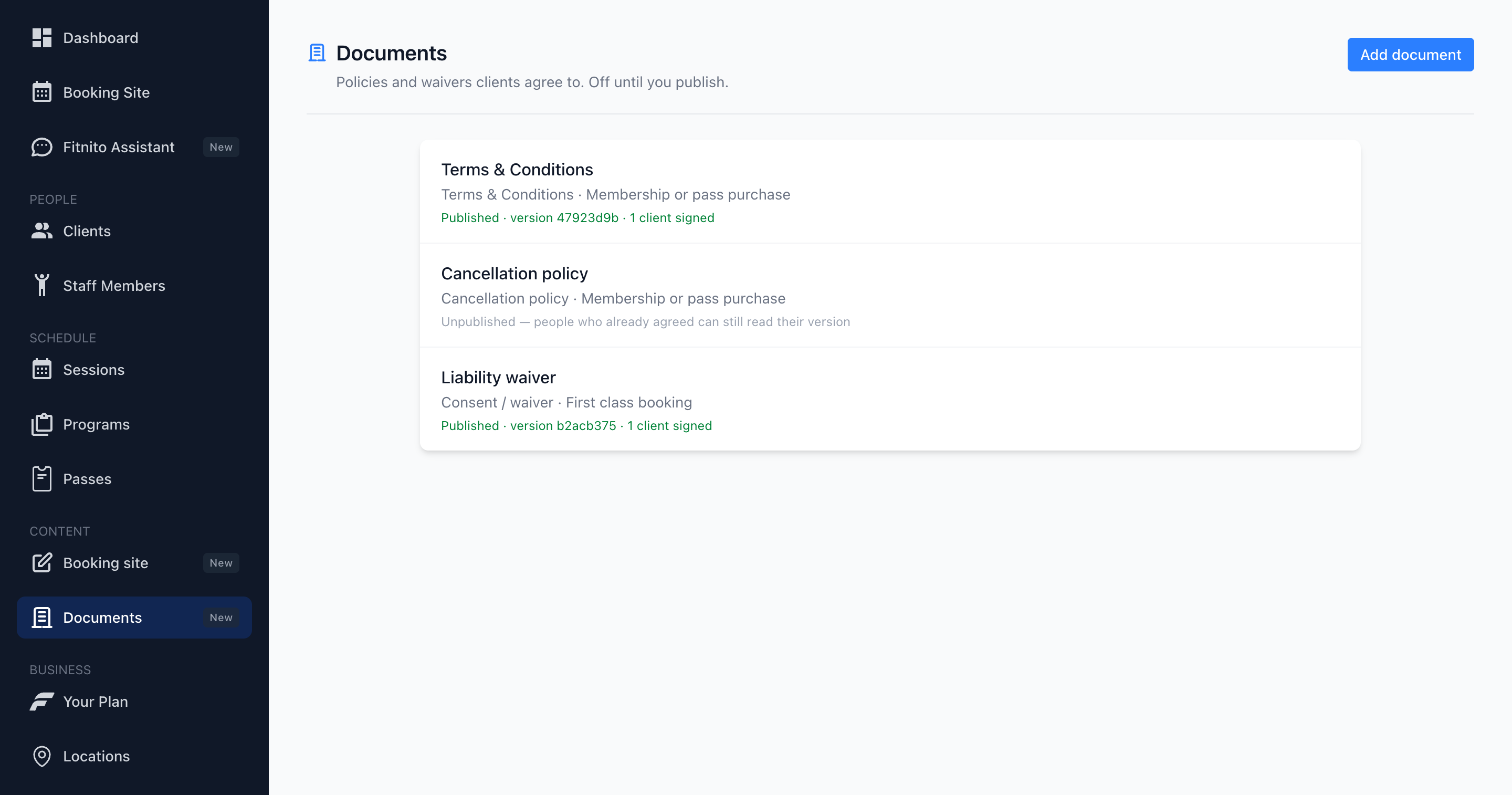
Task: Click the blue Documents header icon
Action: tap(317, 53)
